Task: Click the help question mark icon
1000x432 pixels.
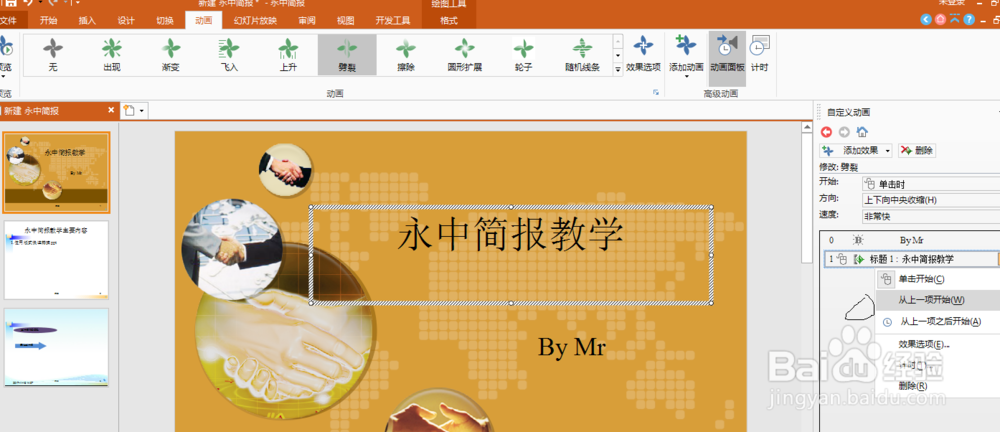Action: (969, 20)
